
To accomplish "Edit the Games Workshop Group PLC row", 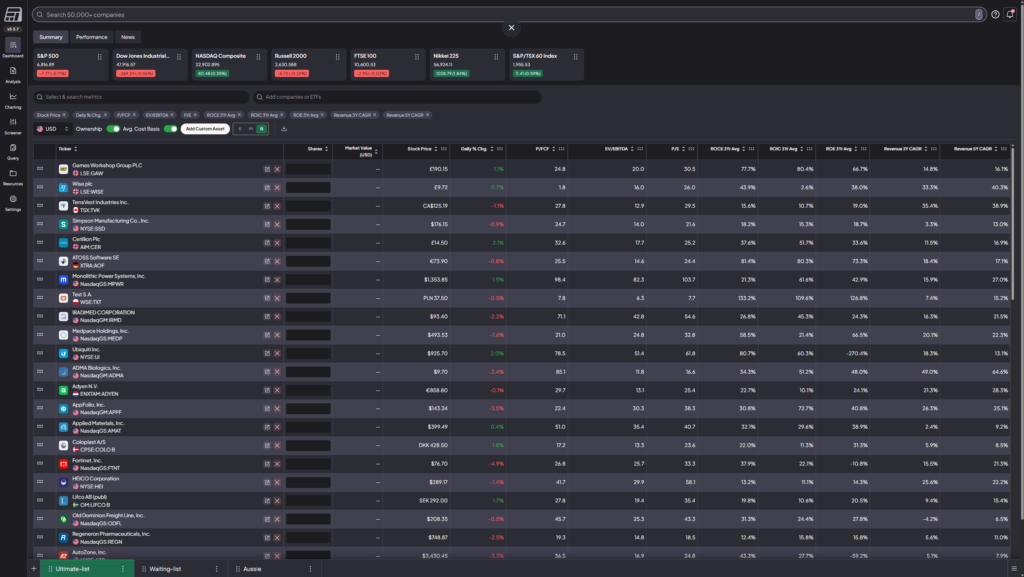I will (x=267, y=169).
